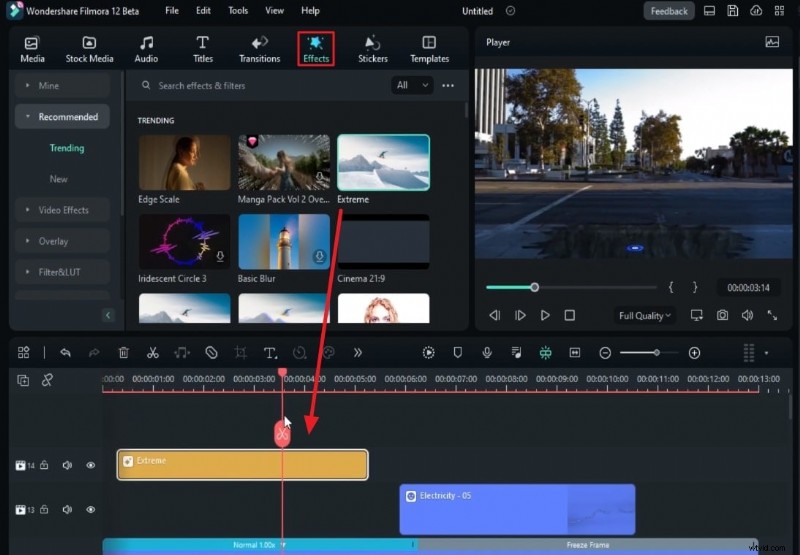
Task: Take a snapshot with the camera icon
Action: 722,315
